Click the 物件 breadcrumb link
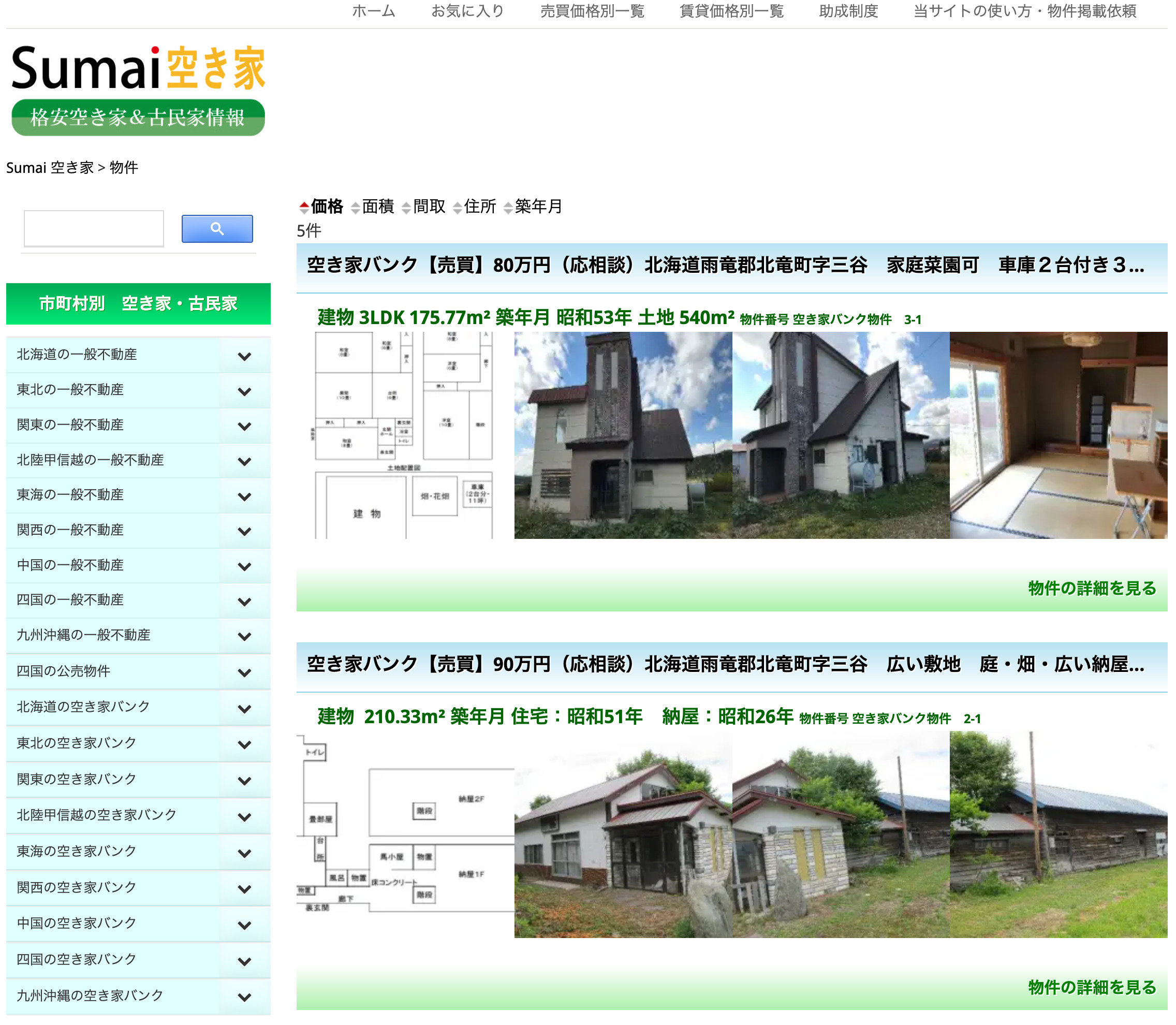1176x1025 pixels. pos(124,168)
